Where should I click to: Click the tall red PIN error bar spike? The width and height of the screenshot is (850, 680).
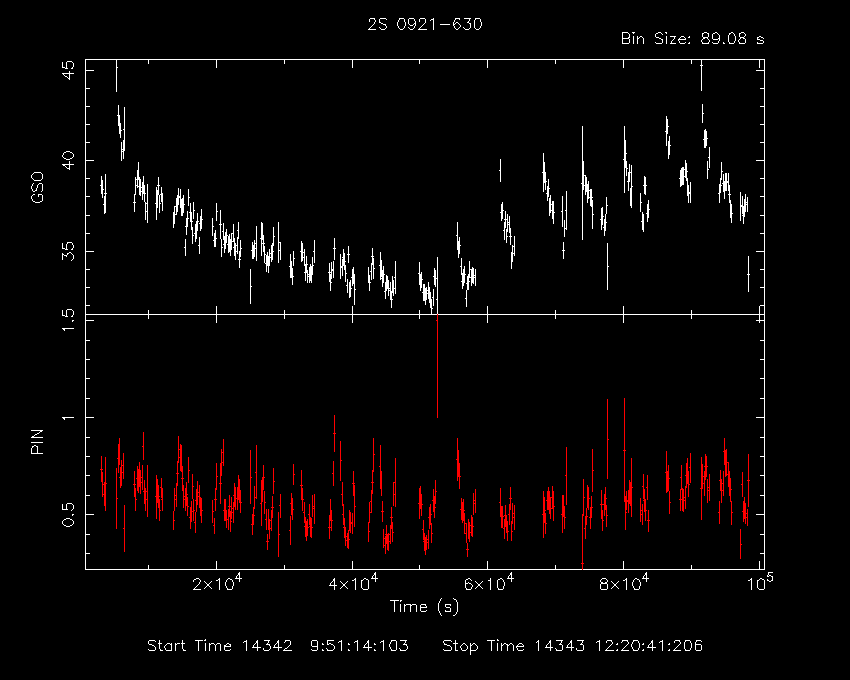[437, 367]
